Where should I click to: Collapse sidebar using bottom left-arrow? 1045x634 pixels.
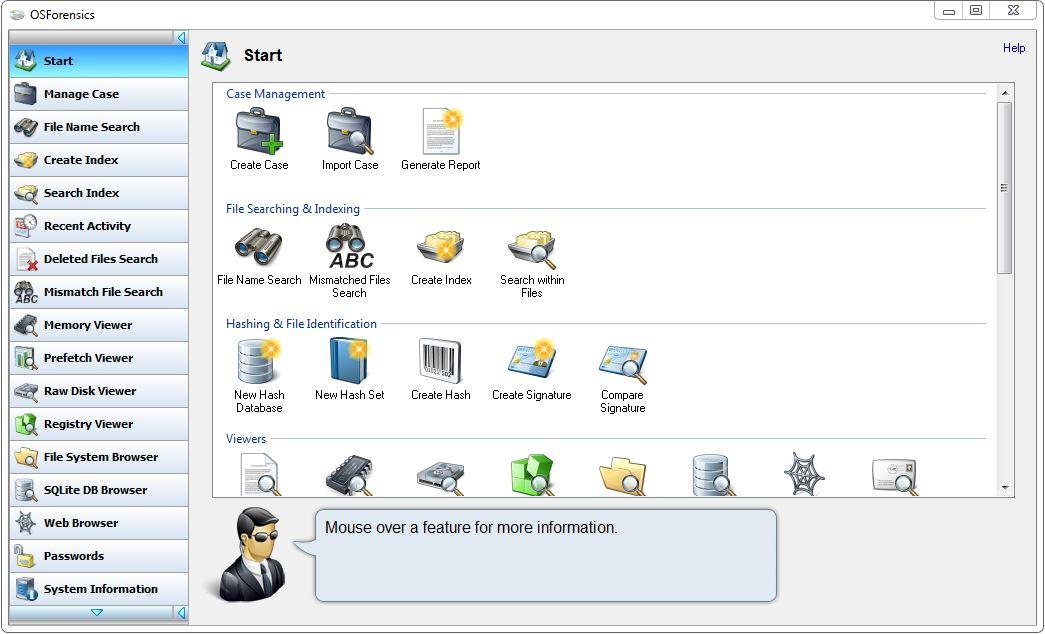coord(181,613)
